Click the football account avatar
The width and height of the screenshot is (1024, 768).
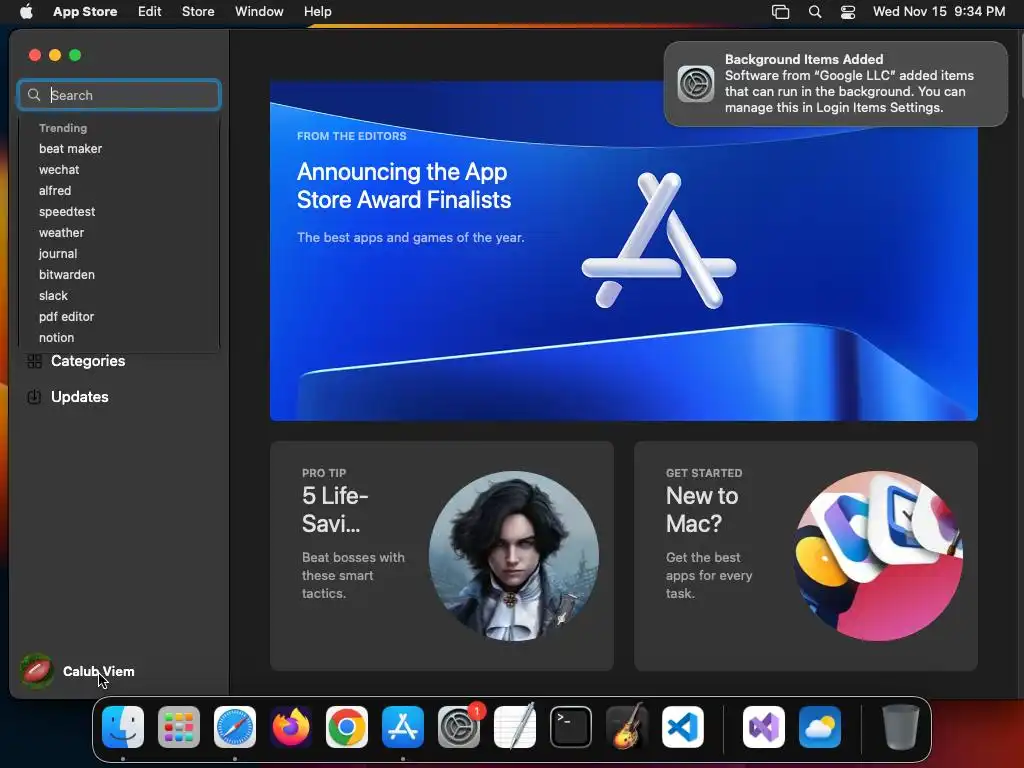point(37,671)
